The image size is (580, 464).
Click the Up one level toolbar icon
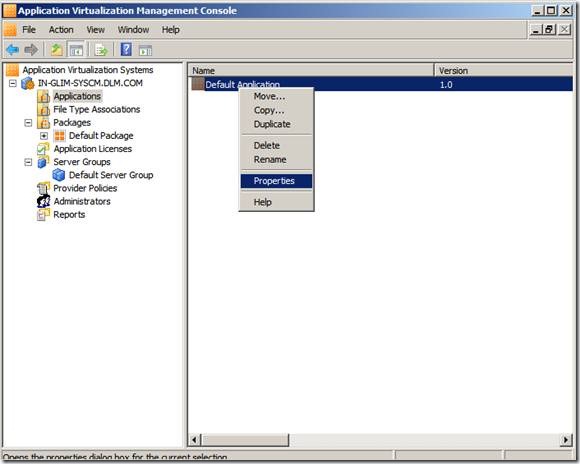pos(56,49)
